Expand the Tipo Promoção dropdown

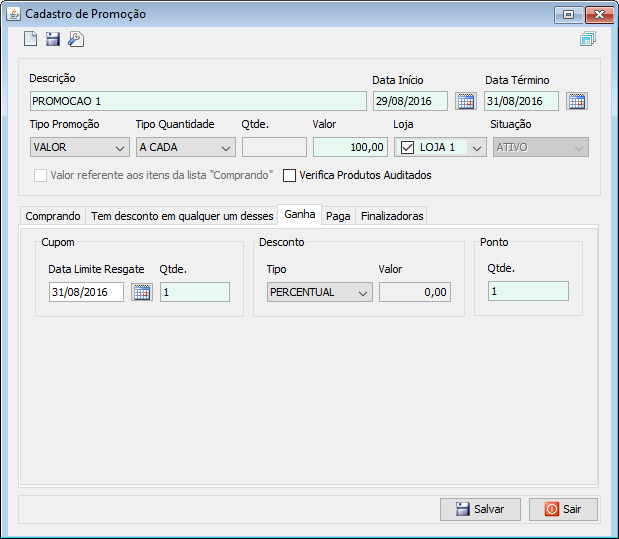[x=120, y=147]
